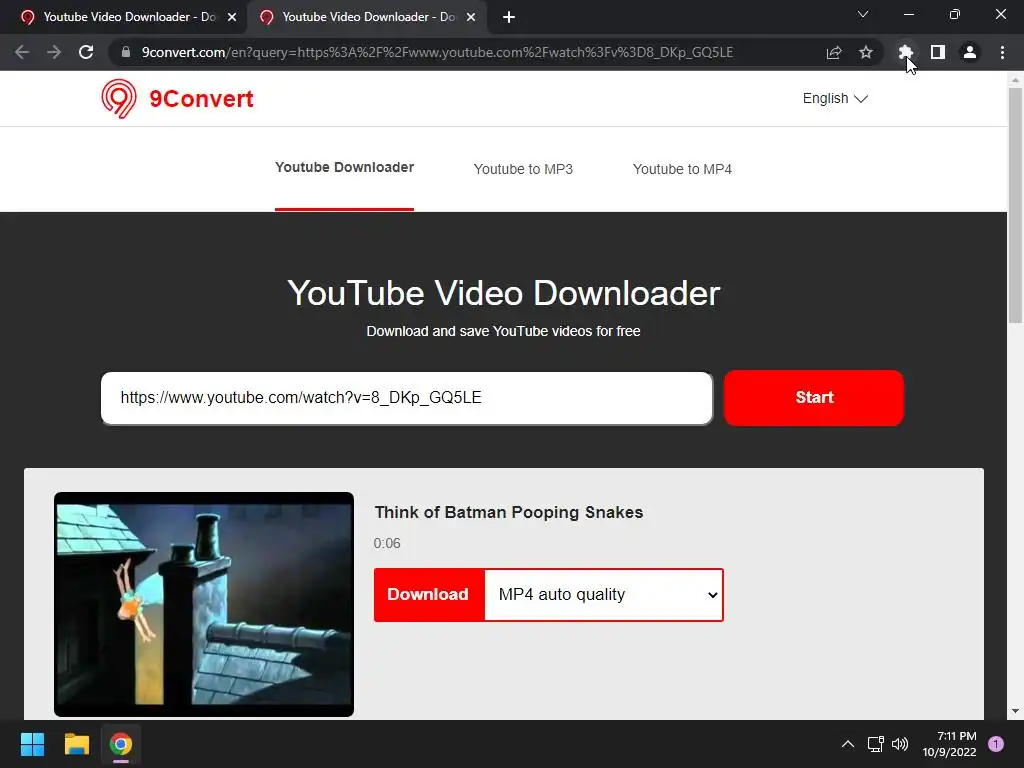This screenshot has height=768, width=1024.
Task: Click the video title Think of Batman Pooping Snakes
Action: pyautogui.click(x=509, y=512)
